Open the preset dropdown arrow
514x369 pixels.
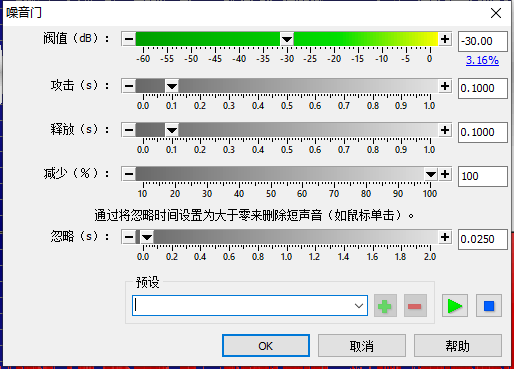[359, 305]
